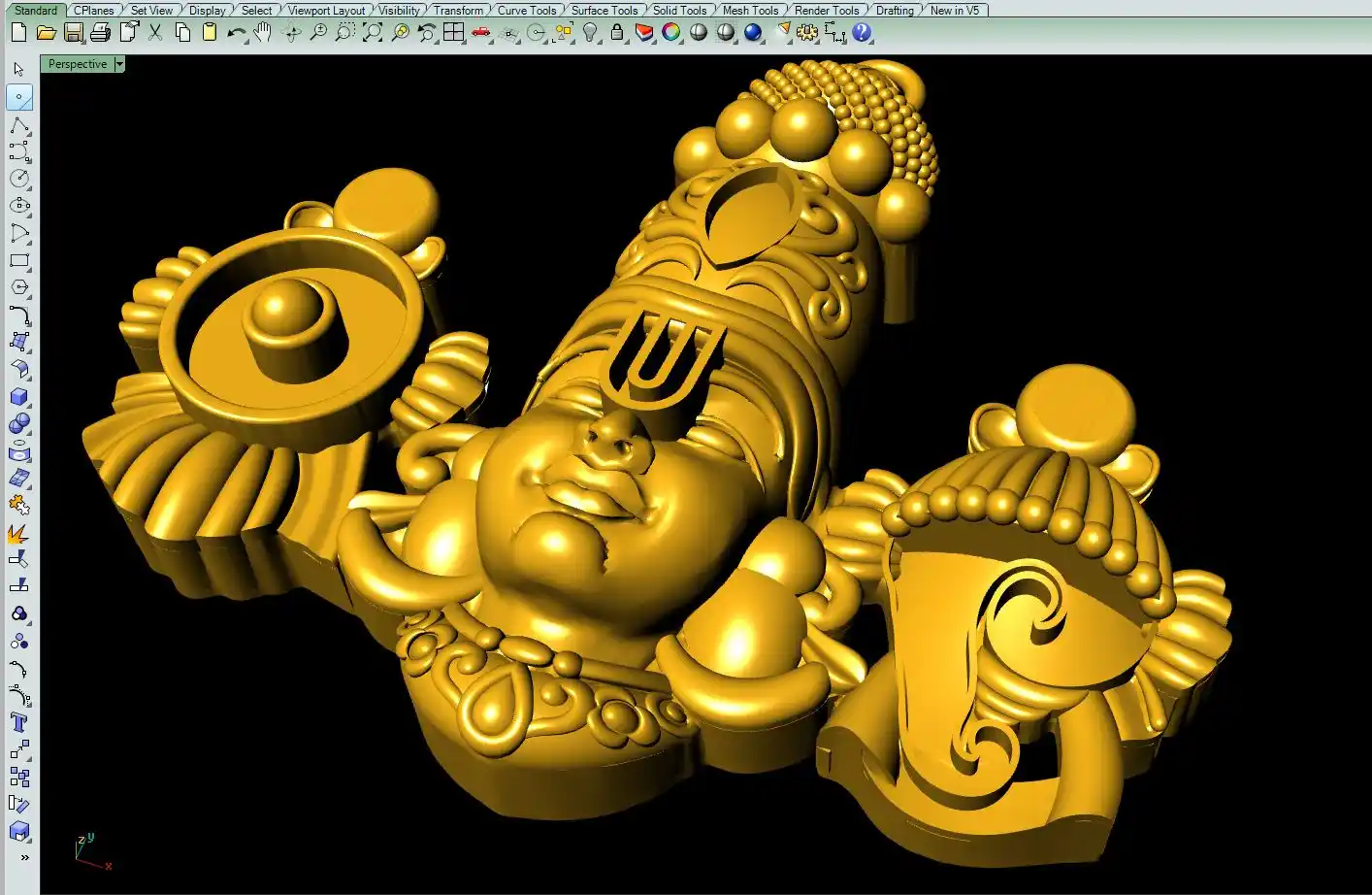1372x895 pixels.
Task: Toggle object lock with padlock icon
Action: pos(617,32)
